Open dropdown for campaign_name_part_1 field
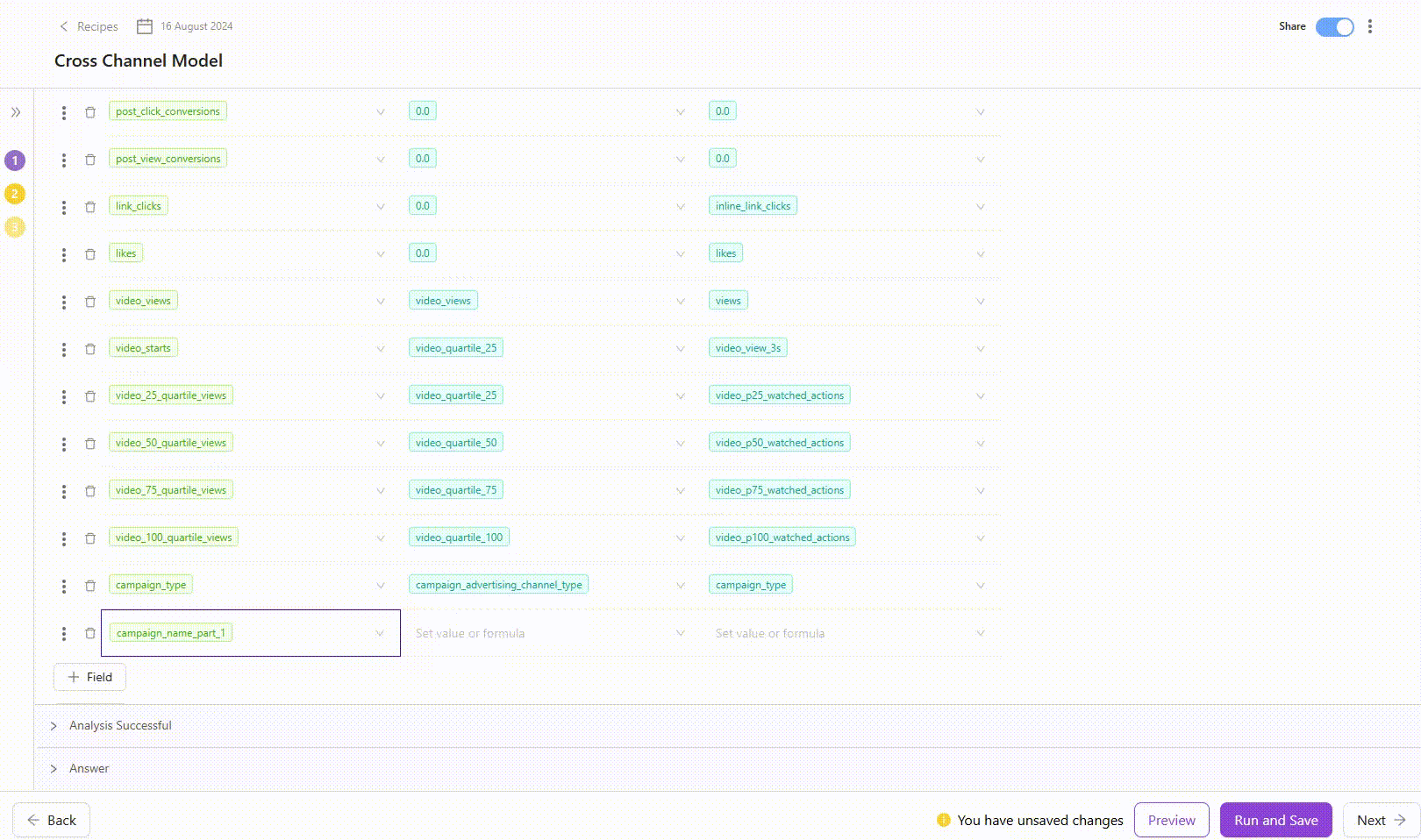The height and width of the screenshot is (840, 1421). click(x=380, y=633)
